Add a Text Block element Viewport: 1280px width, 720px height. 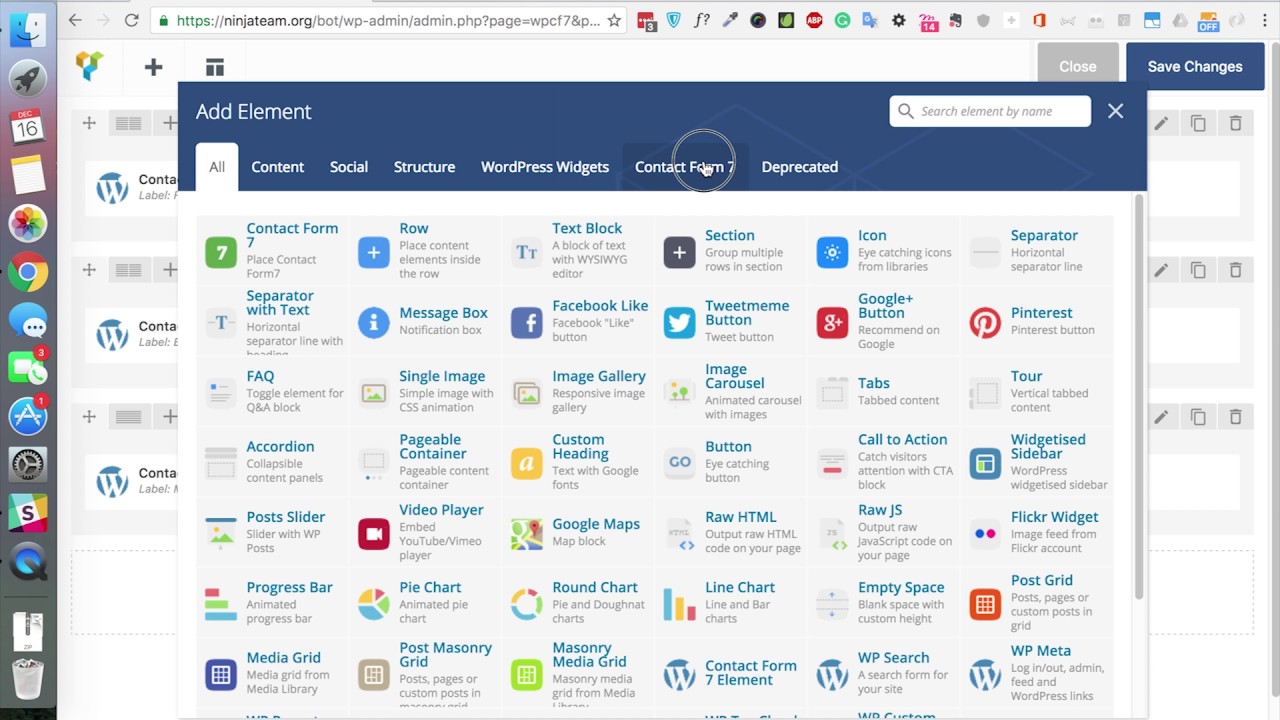pyautogui.click(x=578, y=251)
